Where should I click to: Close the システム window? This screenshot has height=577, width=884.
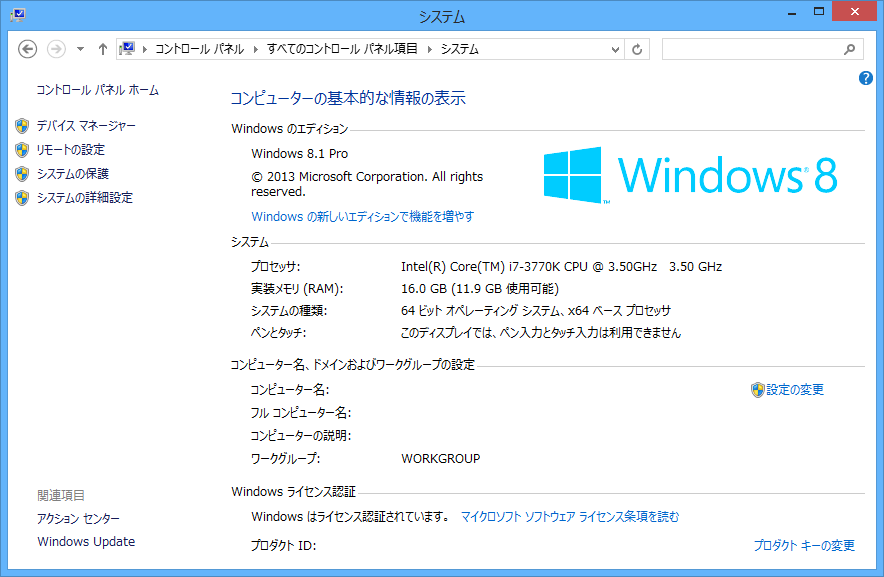(855, 12)
